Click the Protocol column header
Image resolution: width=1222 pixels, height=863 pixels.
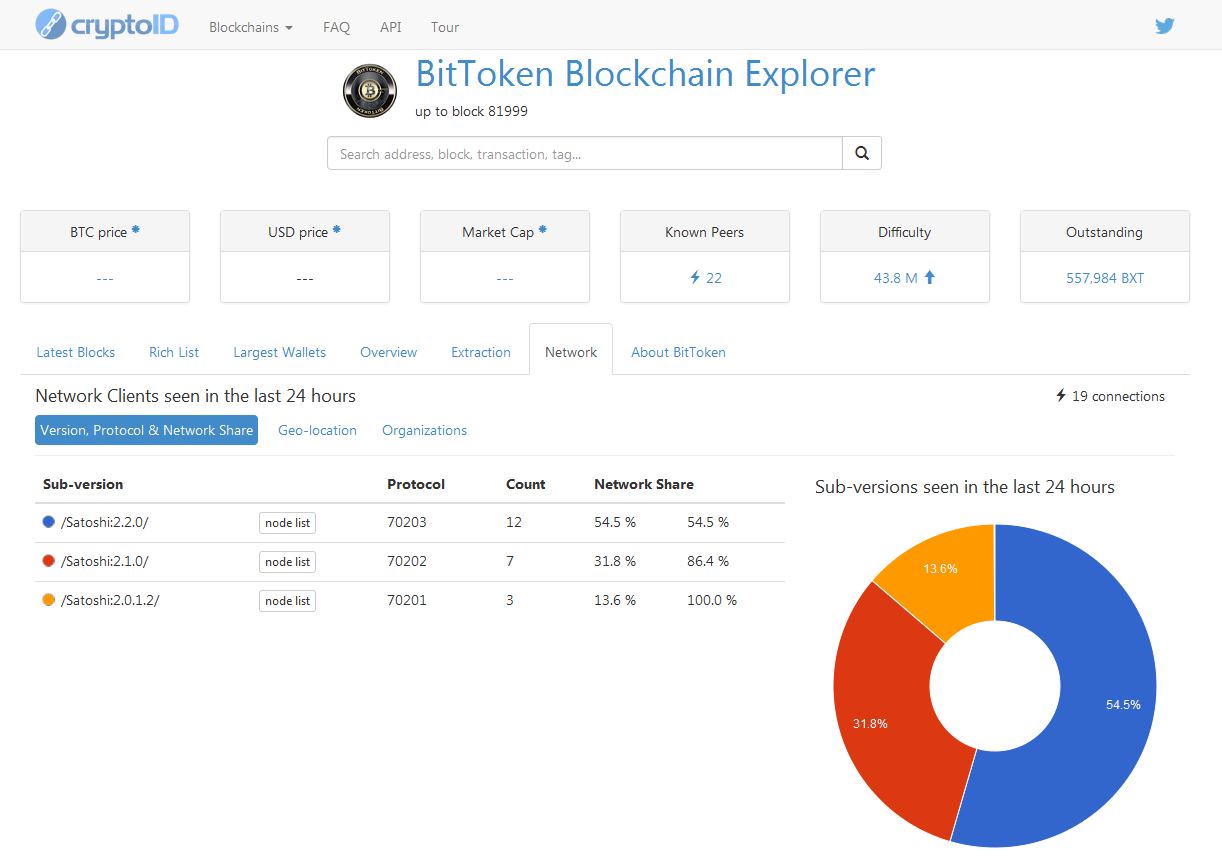coord(416,484)
